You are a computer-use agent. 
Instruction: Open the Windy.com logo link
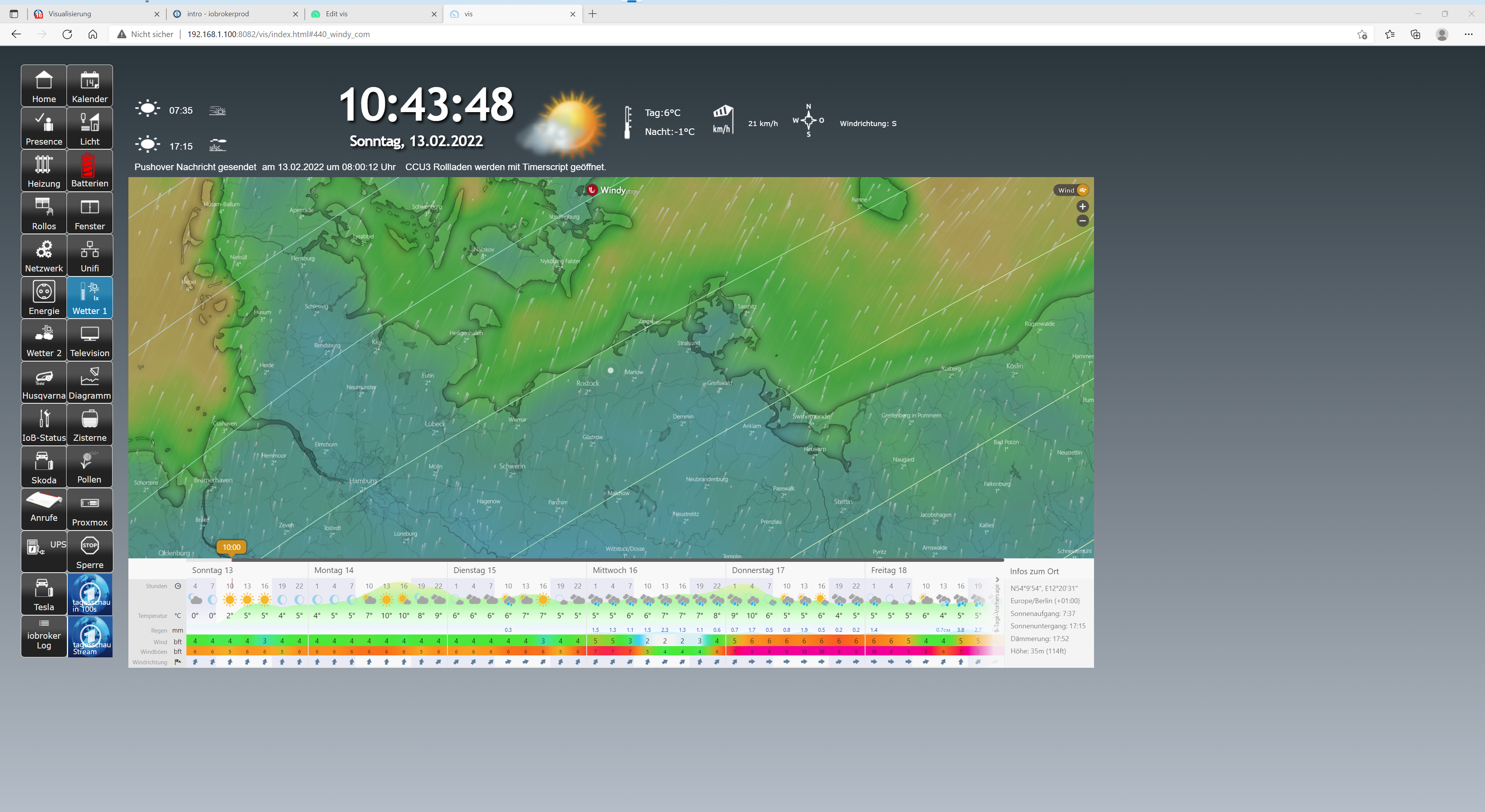click(x=612, y=190)
